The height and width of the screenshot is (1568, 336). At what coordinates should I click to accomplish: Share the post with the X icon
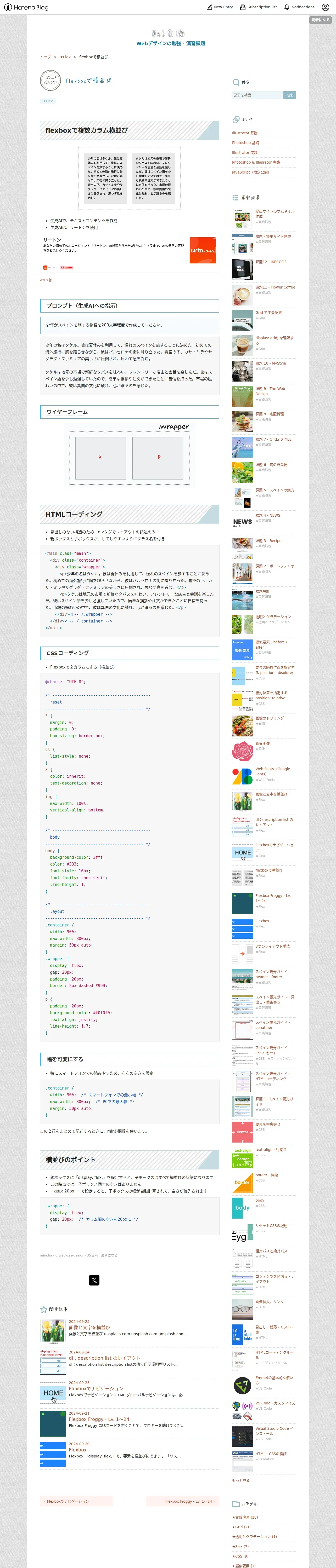pos(94,1280)
